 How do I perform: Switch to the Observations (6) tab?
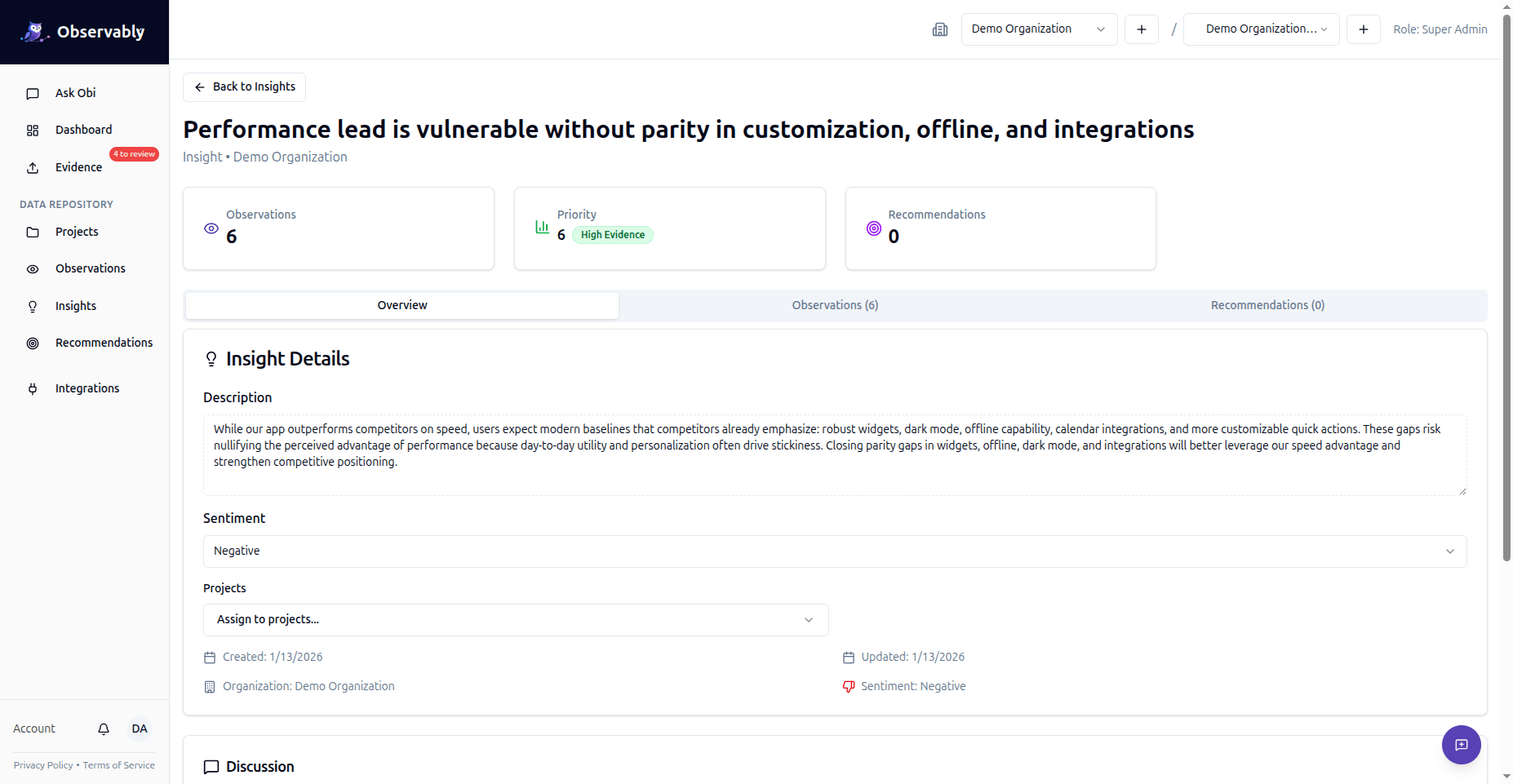tap(834, 305)
